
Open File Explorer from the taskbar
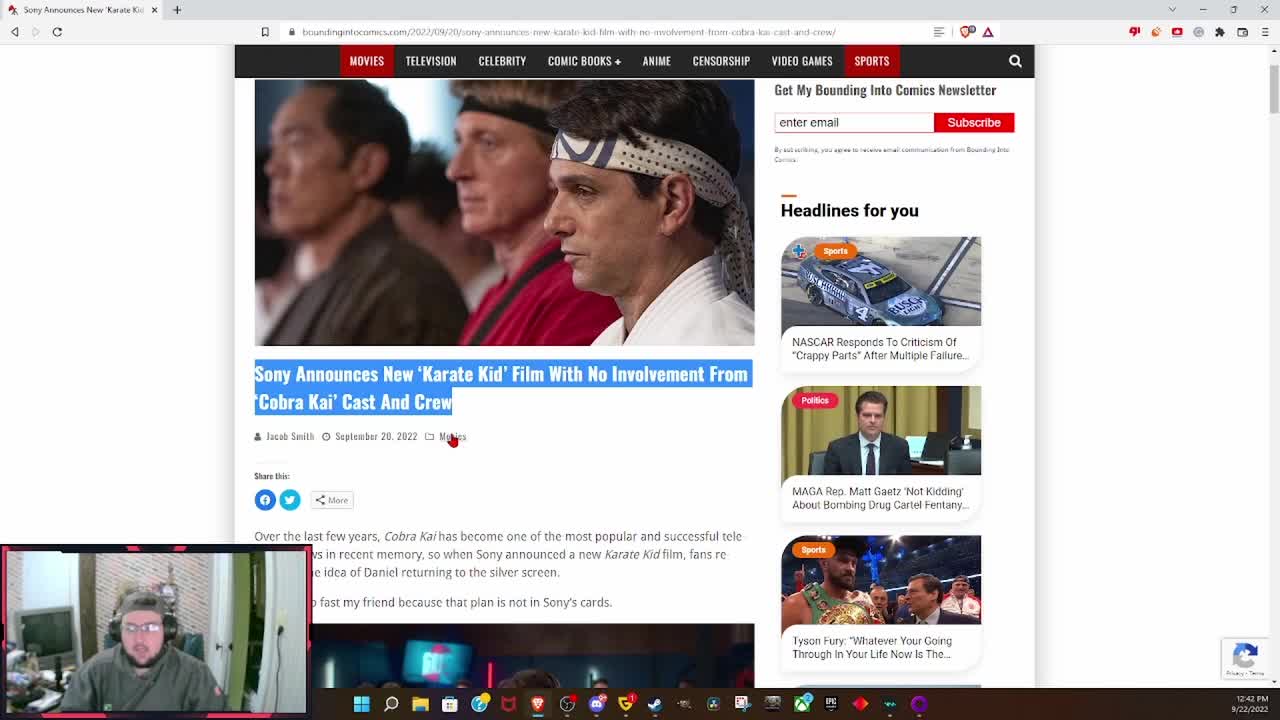420,704
